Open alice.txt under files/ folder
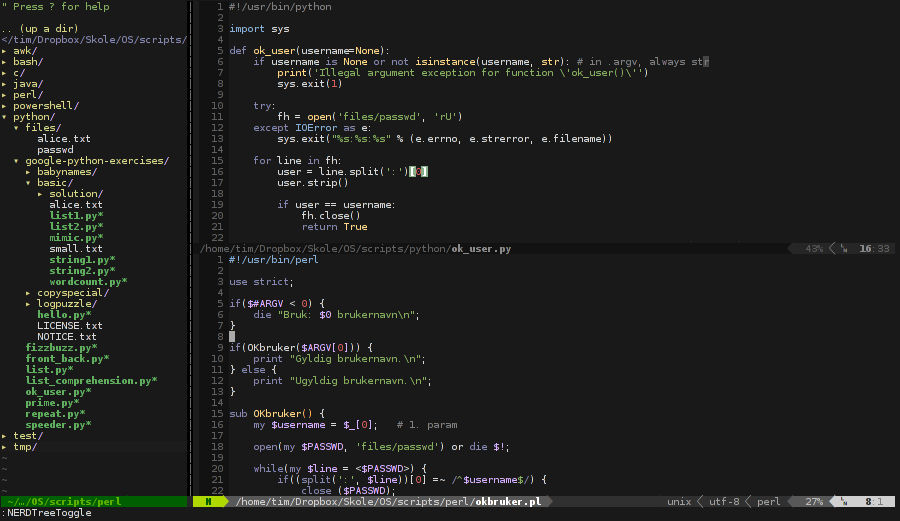This screenshot has width=900, height=521. click(64, 139)
